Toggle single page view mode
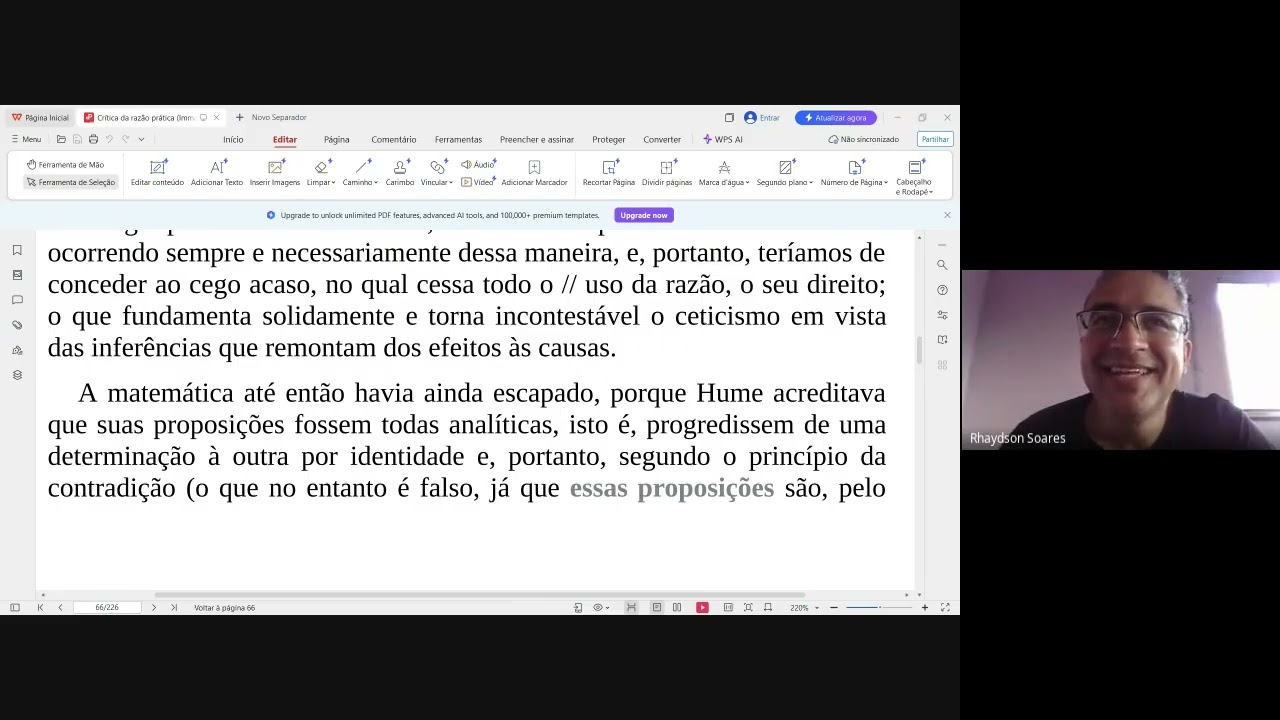 click(656, 607)
